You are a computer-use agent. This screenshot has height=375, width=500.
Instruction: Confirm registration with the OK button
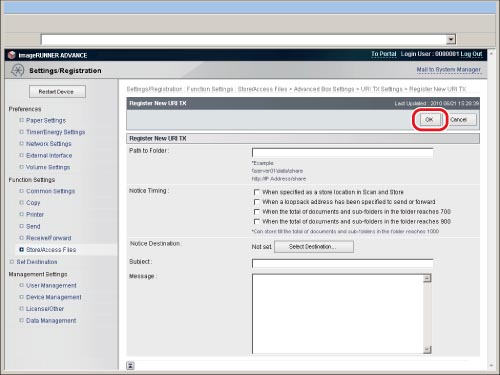[429, 119]
